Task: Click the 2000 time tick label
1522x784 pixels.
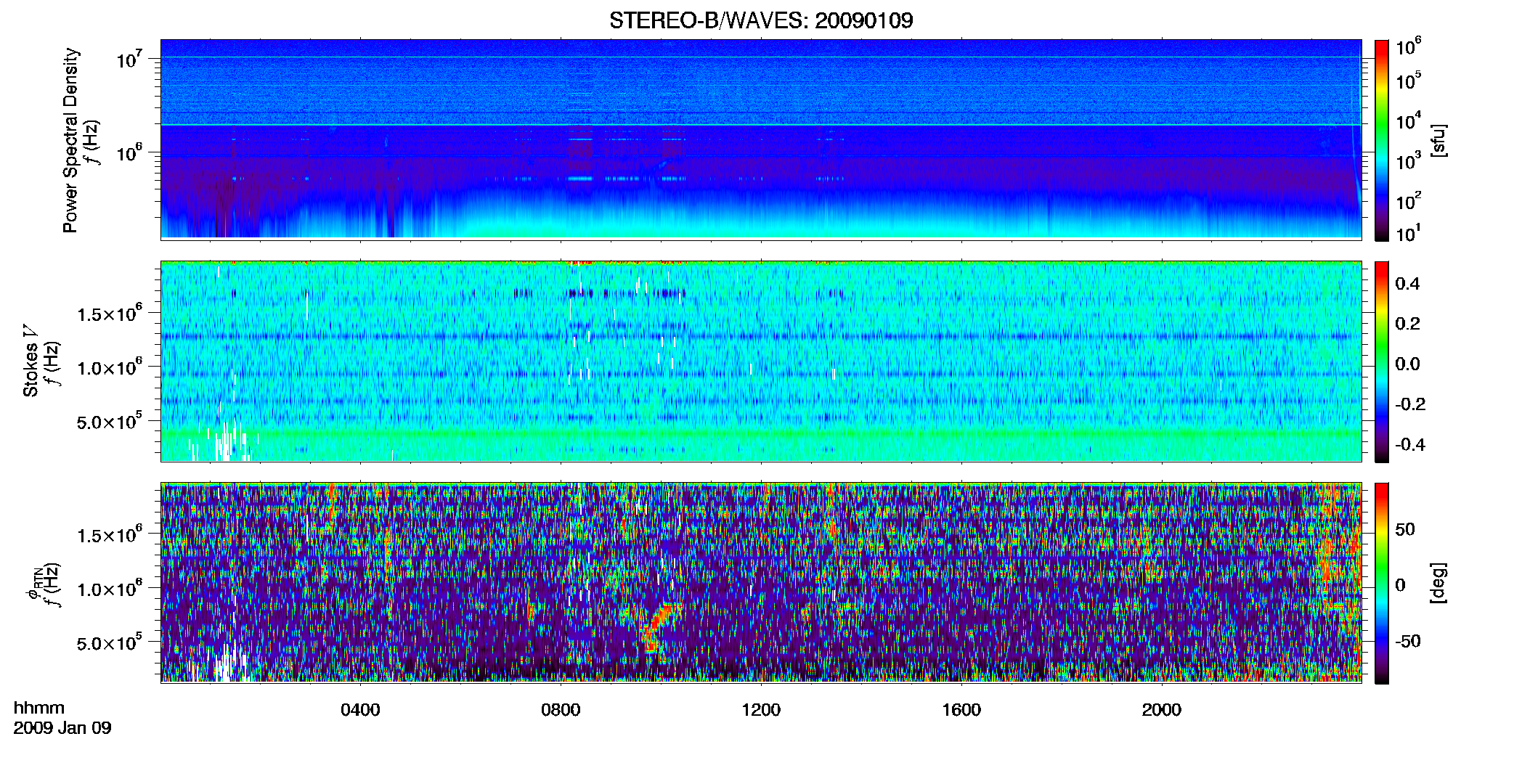Action: click(x=1162, y=710)
